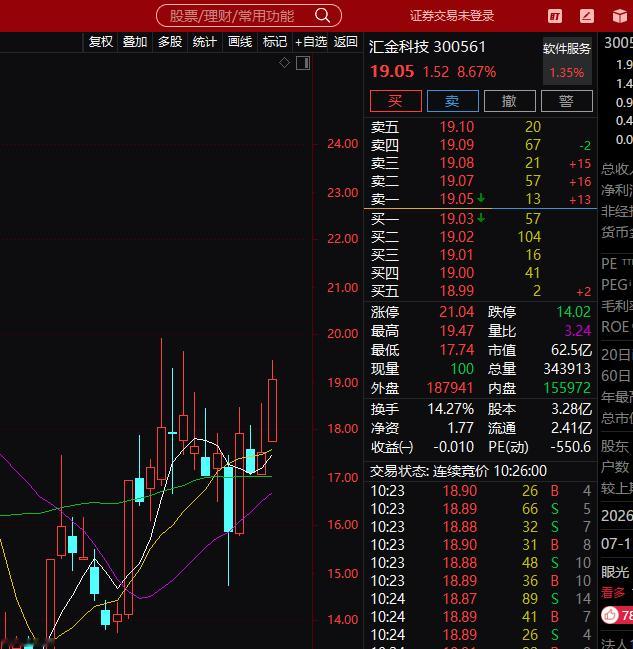
Task: Click 证券交易未登录 login link
Action: (x=452, y=16)
